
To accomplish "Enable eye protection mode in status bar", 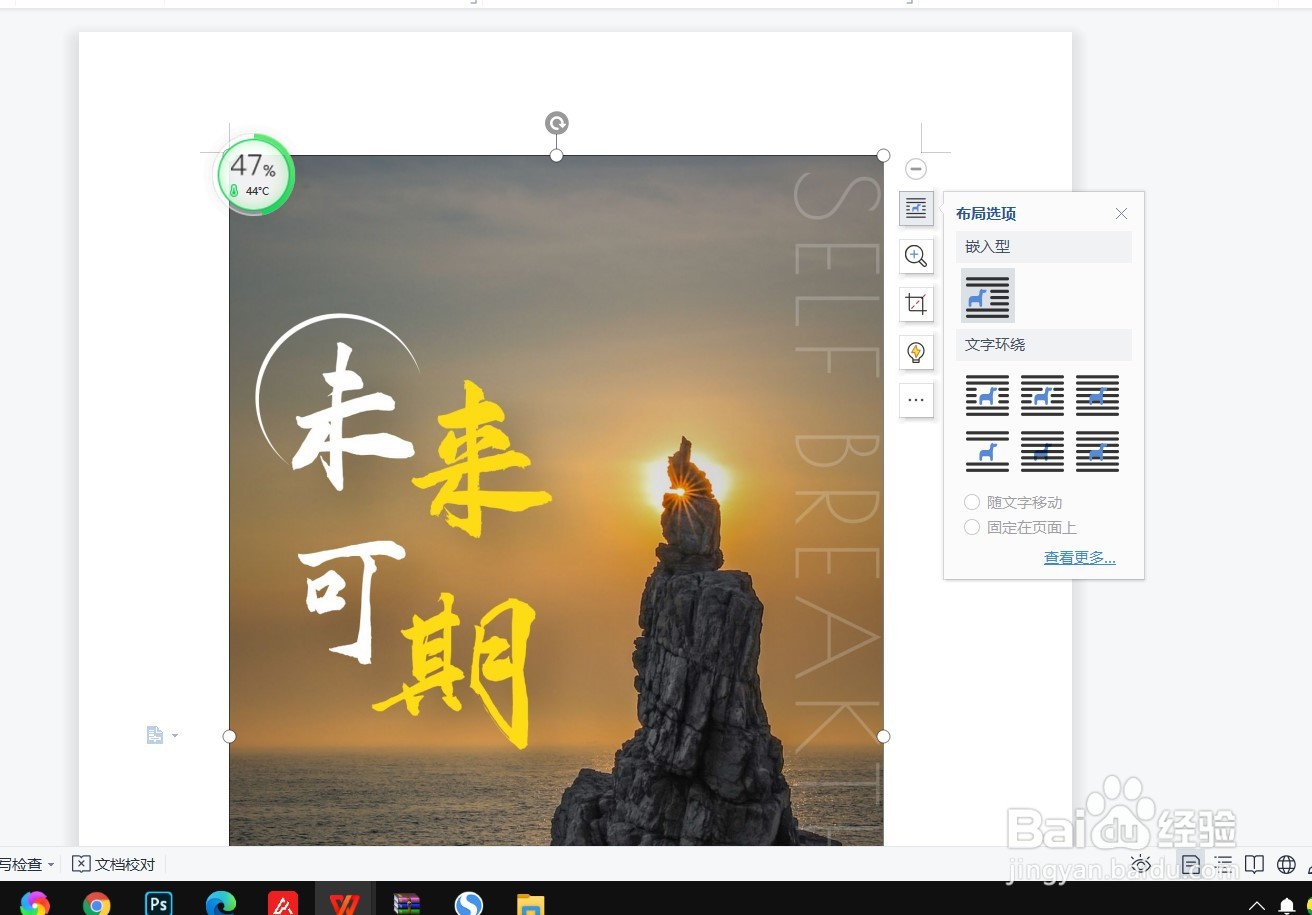I will pos(1140,864).
